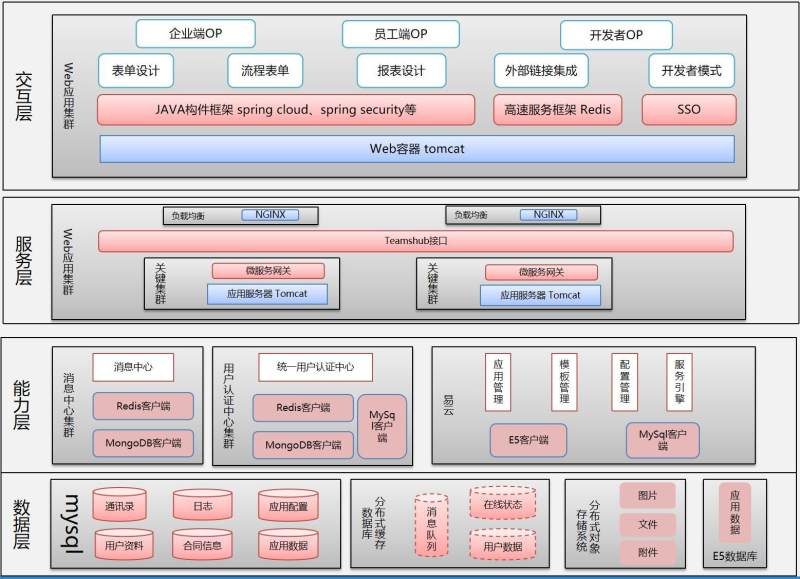800x579 pixels.
Task: Click the 通讯录 database cylinder
Action: coord(119,505)
